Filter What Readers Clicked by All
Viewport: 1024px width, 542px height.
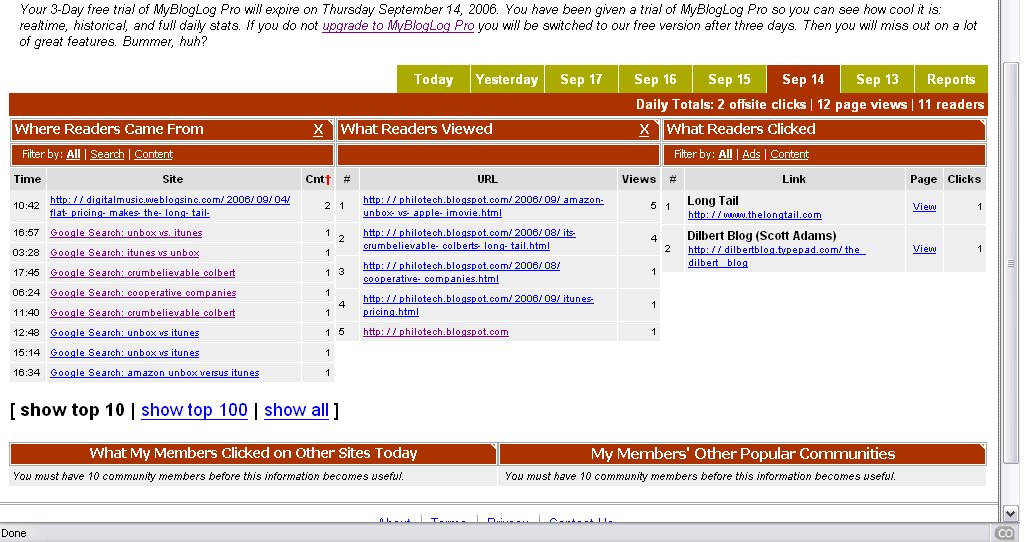(x=725, y=154)
